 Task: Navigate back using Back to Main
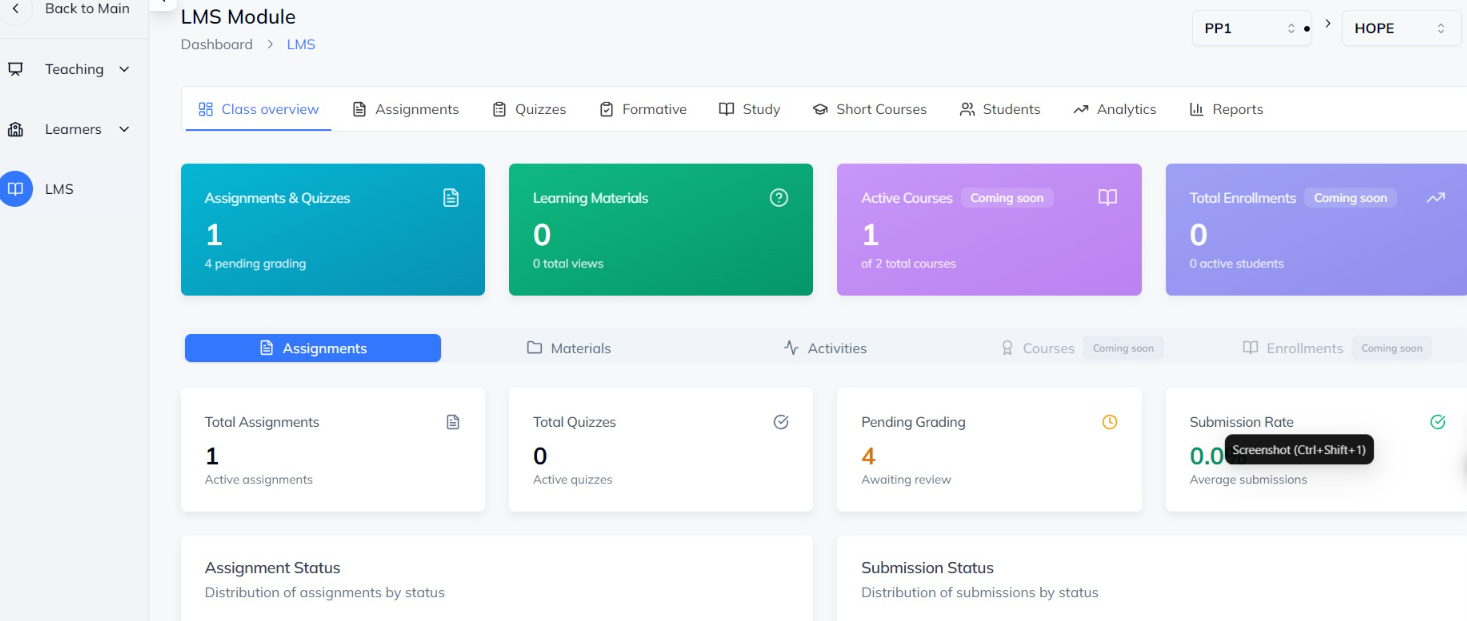tap(85, 9)
